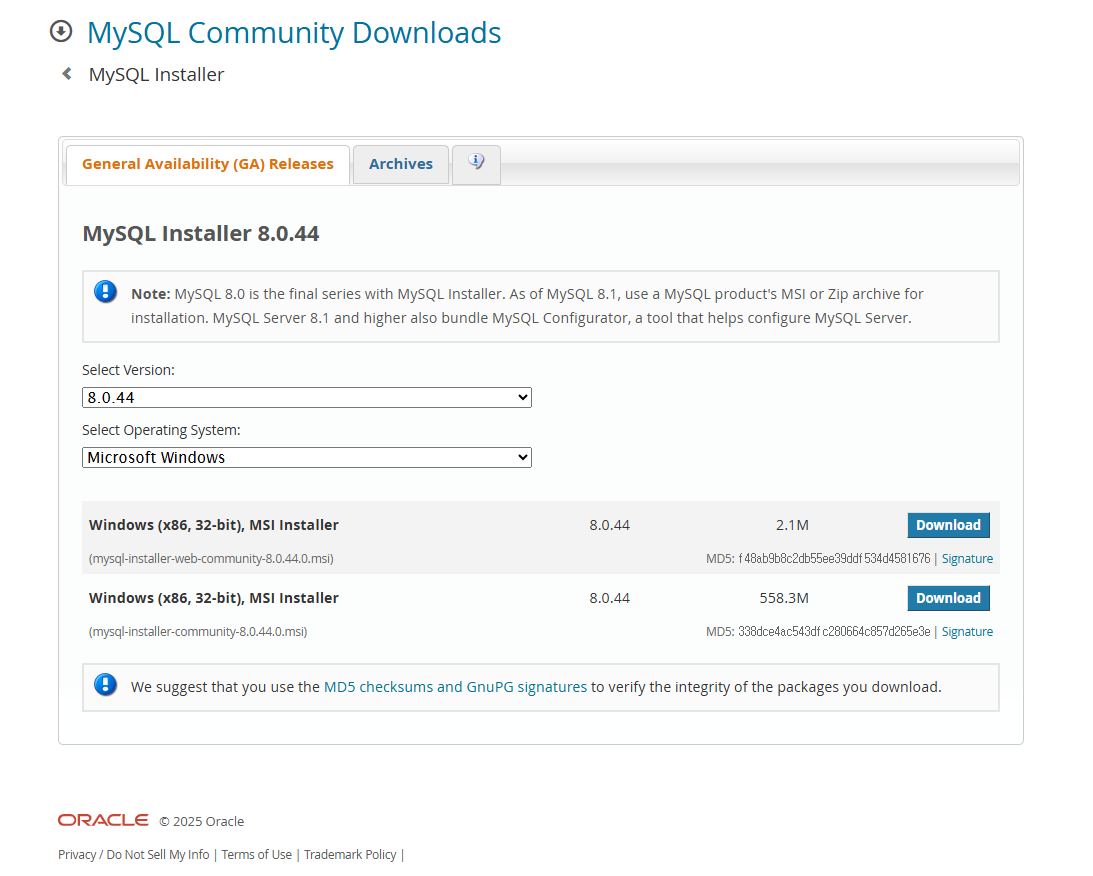Download the 2.1M web community MSI installer
The height and width of the screenshot is (876, 1093).
point(947,525)
